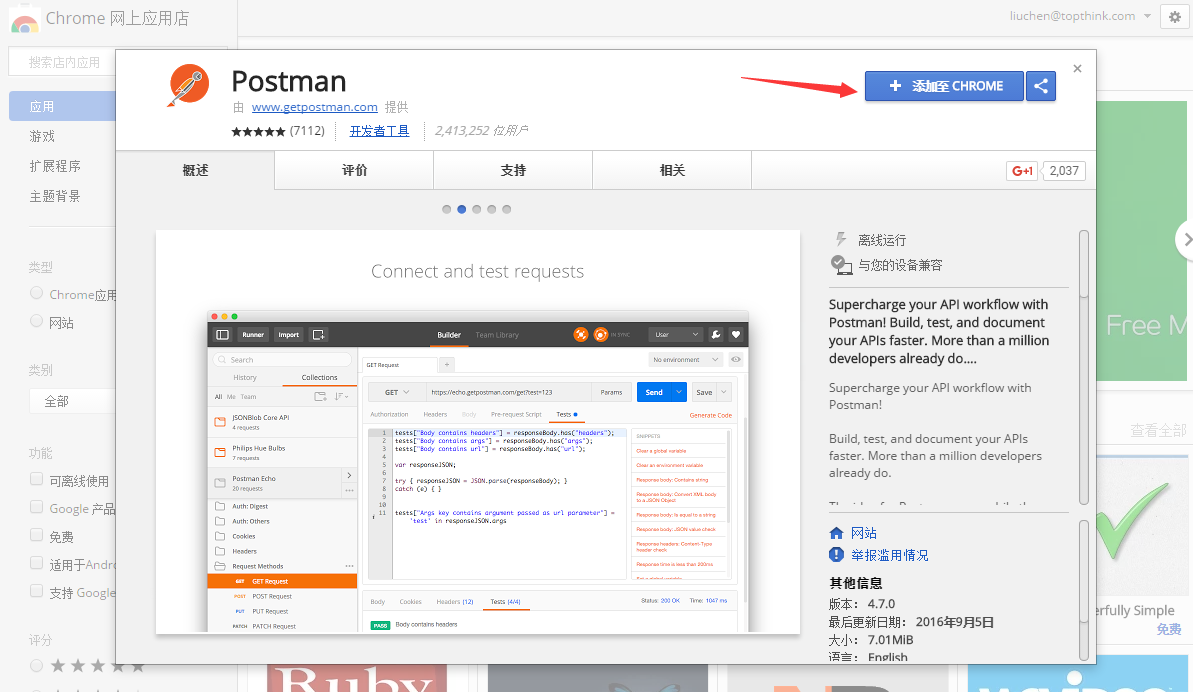Screen dimensions: 1193x692
Task: Click the 举报滥用情况 link
Action: click(889, 555)
